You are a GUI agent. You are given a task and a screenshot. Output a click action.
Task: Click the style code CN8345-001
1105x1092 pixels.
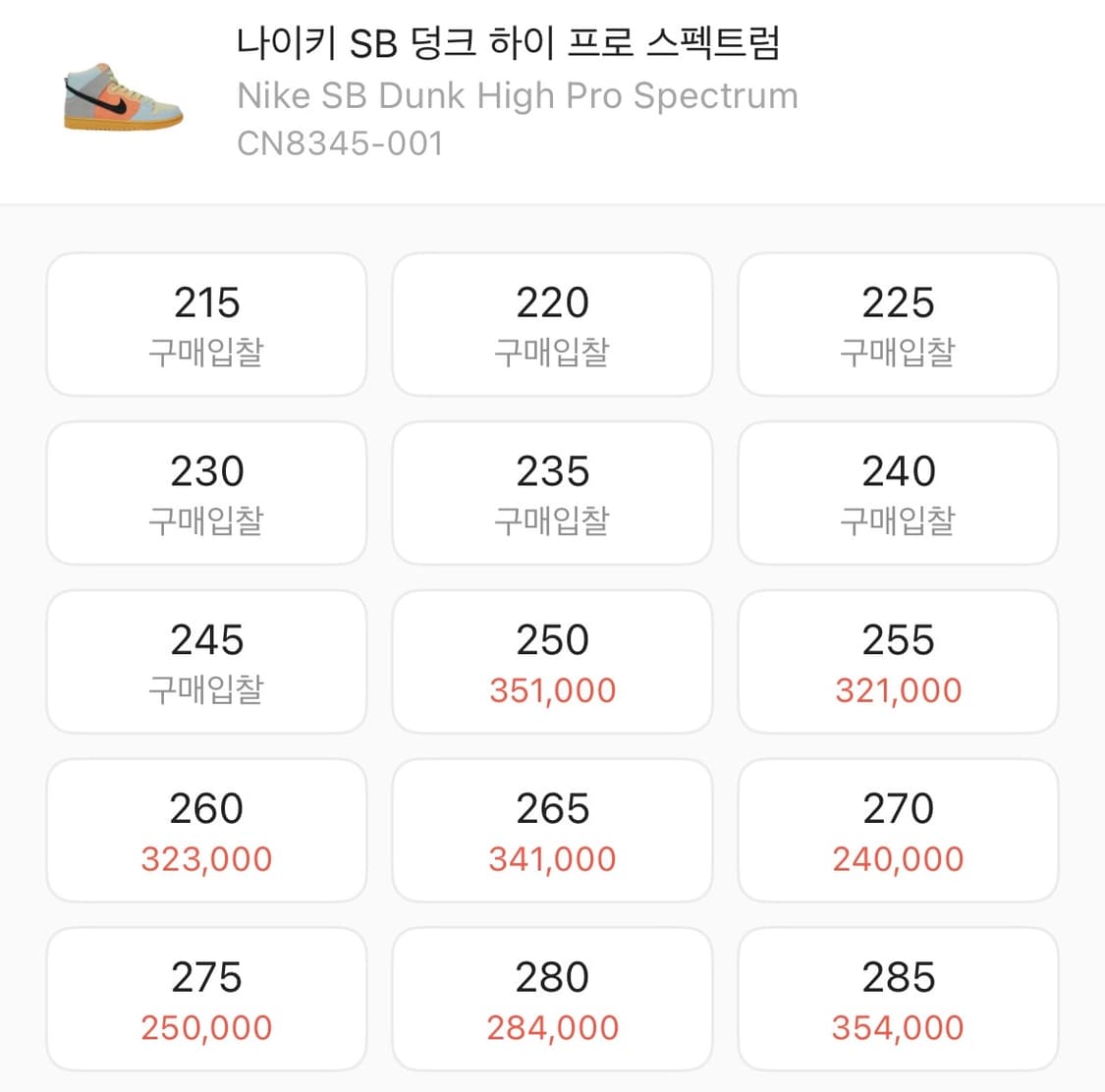click(339, 143)
